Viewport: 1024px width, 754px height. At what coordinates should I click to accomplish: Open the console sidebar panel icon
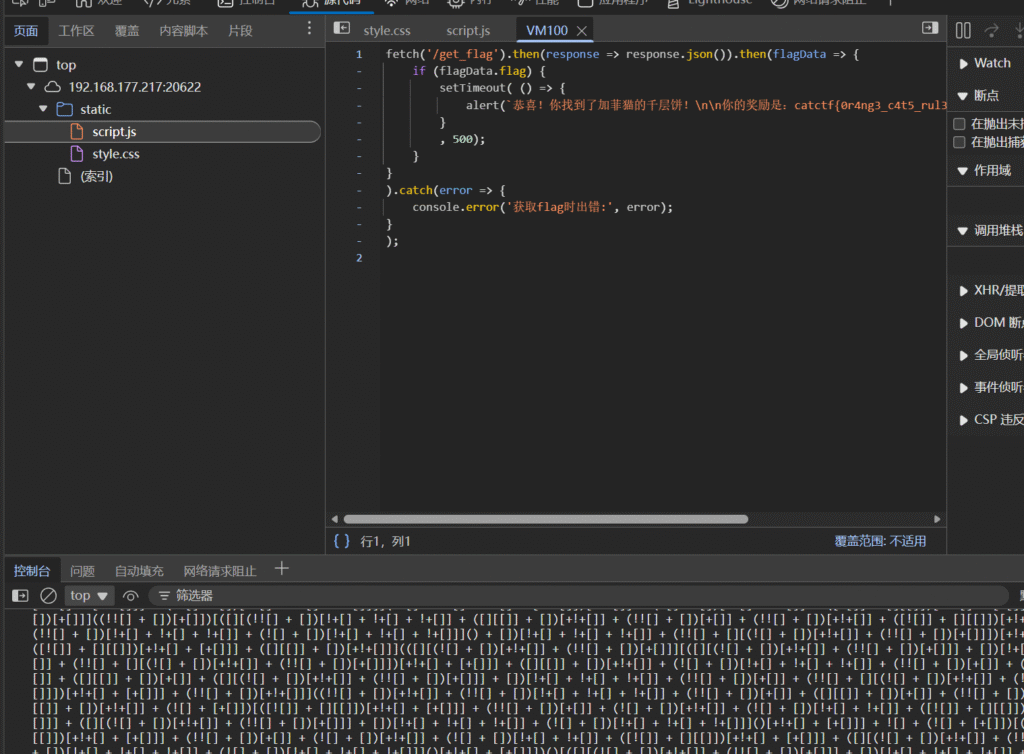point(20,595)
